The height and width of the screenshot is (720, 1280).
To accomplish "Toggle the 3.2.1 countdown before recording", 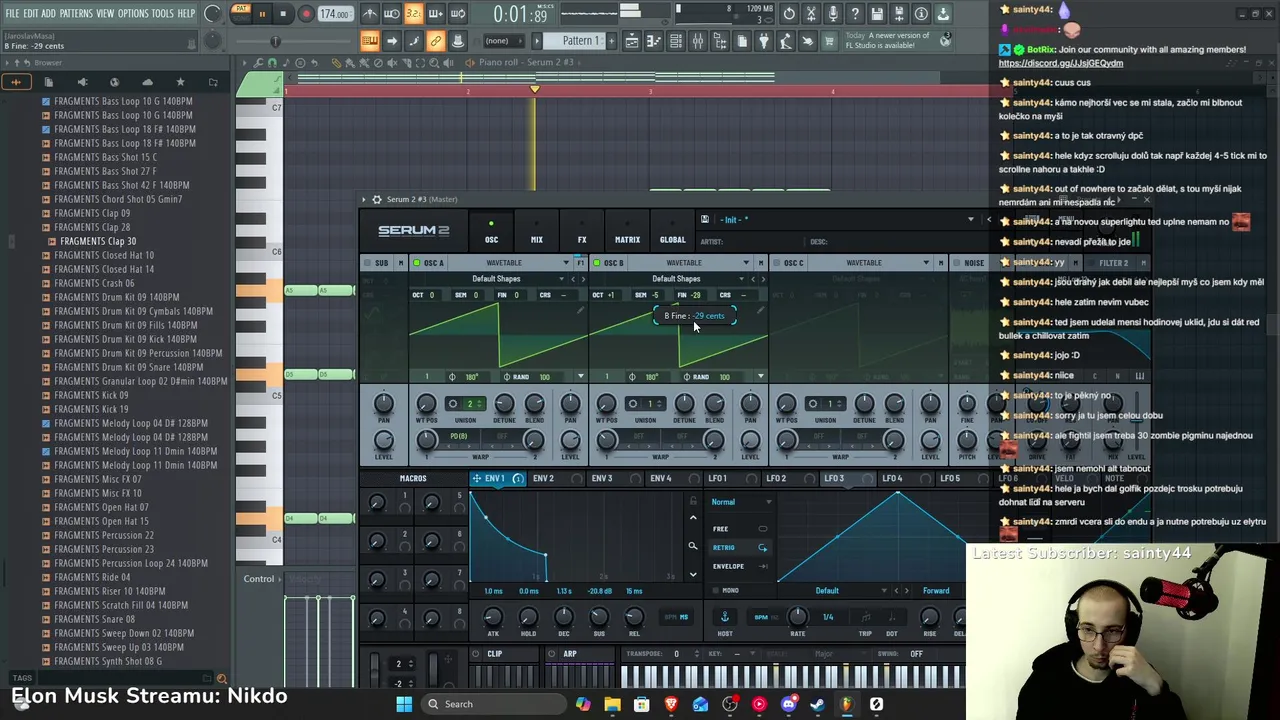I will (413, 14).
